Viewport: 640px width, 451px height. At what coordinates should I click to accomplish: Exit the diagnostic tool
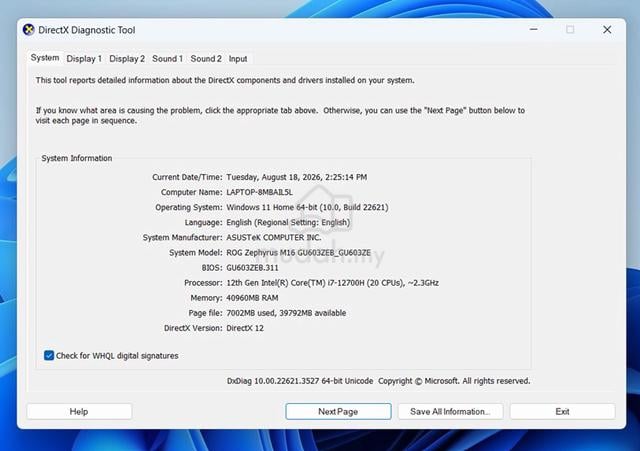coord(562,411)
